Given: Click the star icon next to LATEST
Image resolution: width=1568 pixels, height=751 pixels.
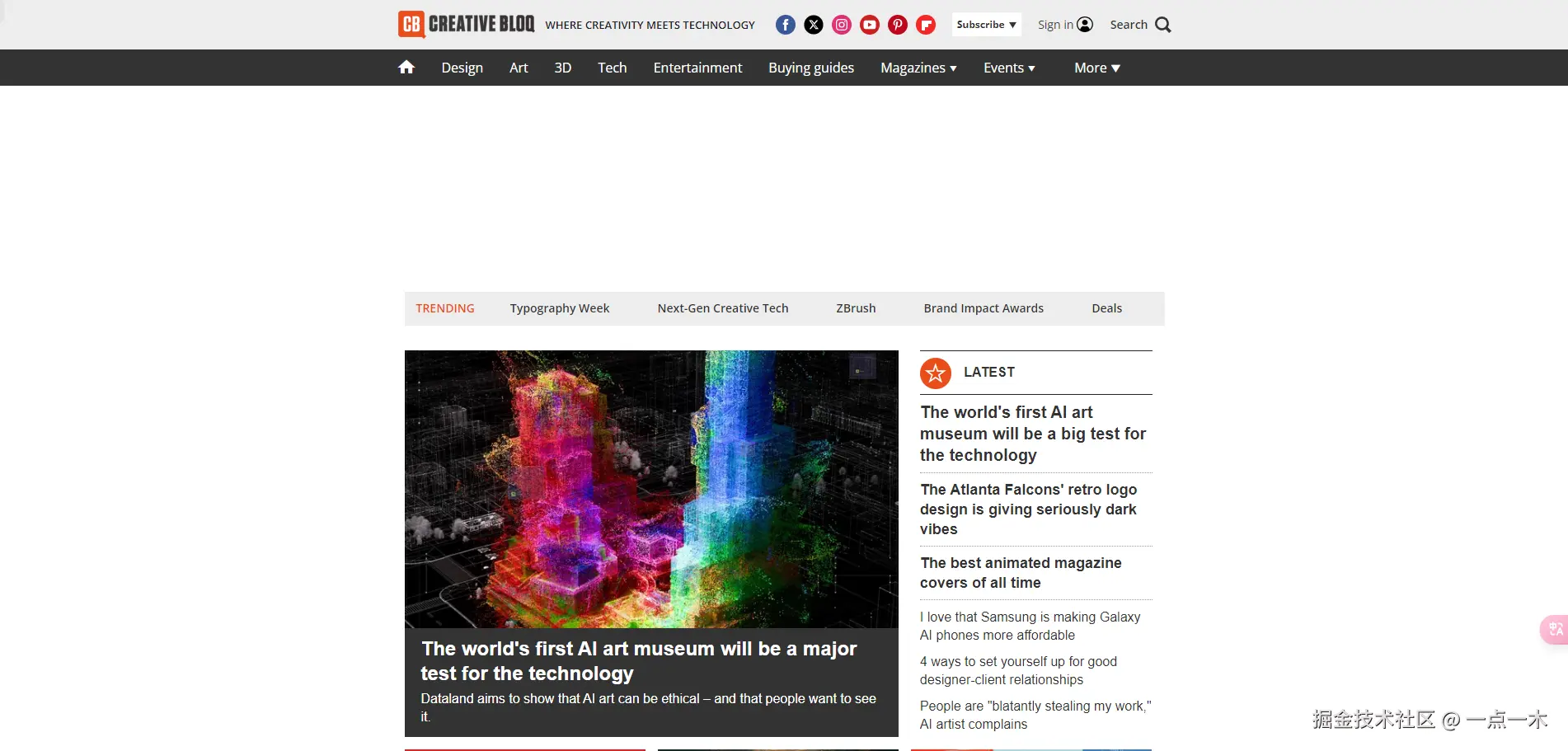Looking at the screenshot, I should tap(935, 373).
